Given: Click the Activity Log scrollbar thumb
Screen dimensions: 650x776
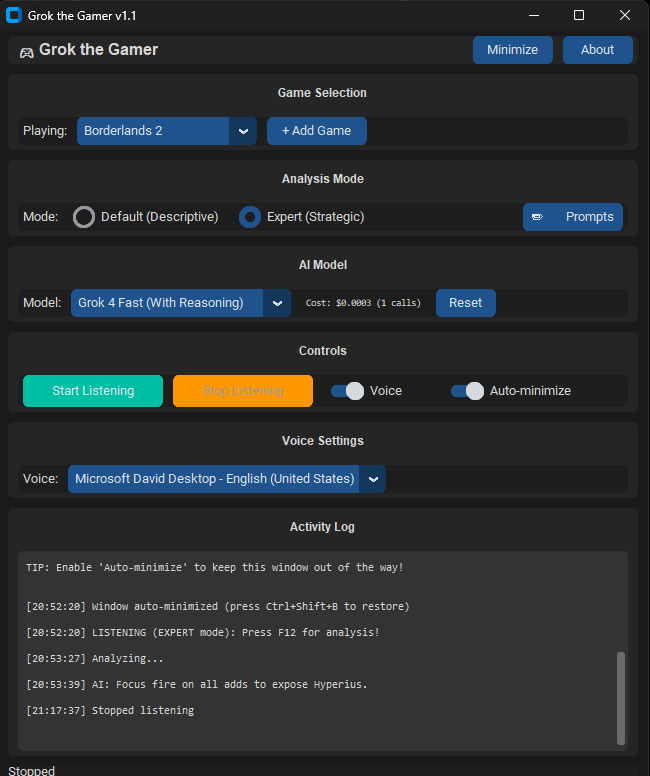Looking at the screenshot, I should (621, 697).
